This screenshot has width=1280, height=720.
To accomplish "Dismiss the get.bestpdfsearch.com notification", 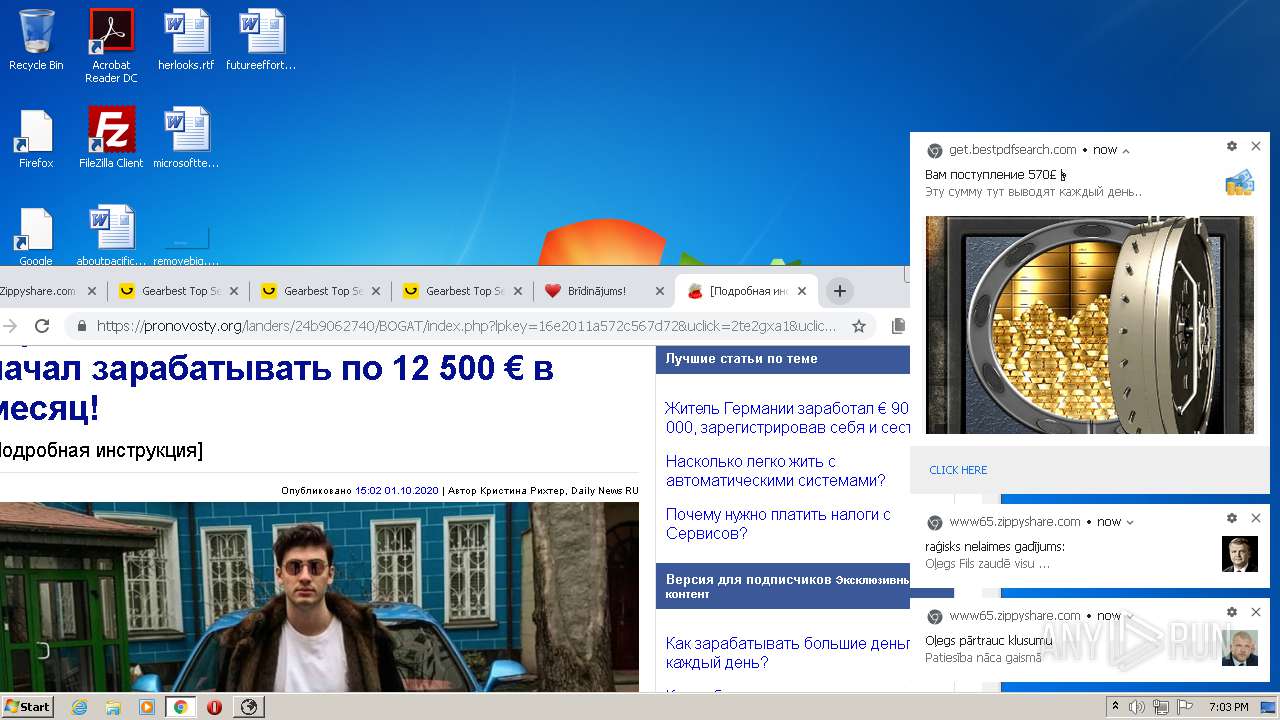I will click(1256, 146).
